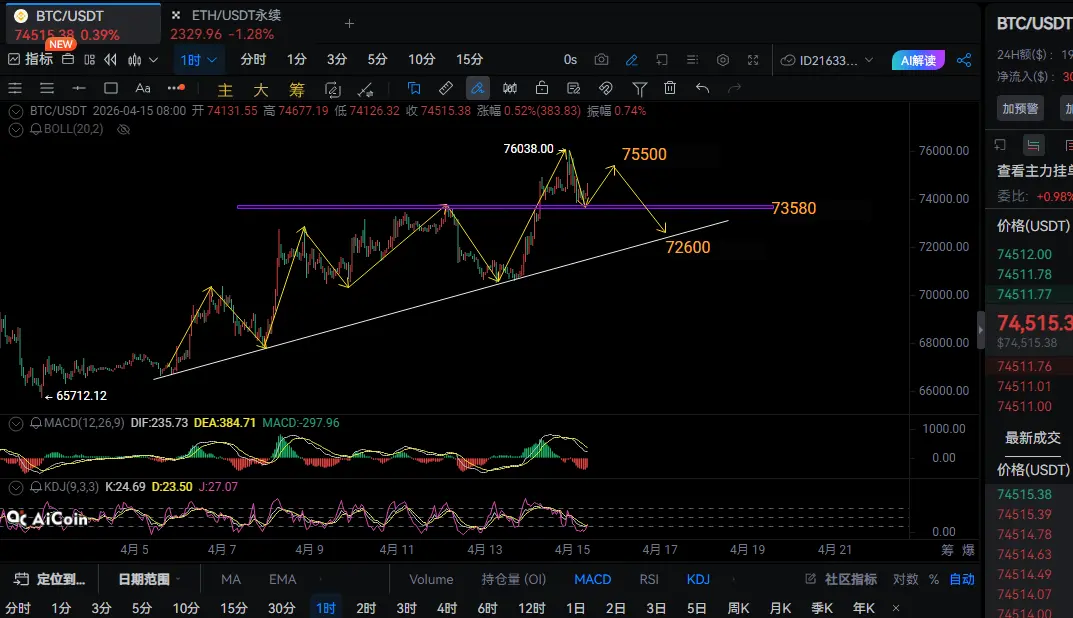Collapse the MACD(12,26,9) panel
Image resolution: width=1073 pixels, height=618 pixels.
(16, 423)
